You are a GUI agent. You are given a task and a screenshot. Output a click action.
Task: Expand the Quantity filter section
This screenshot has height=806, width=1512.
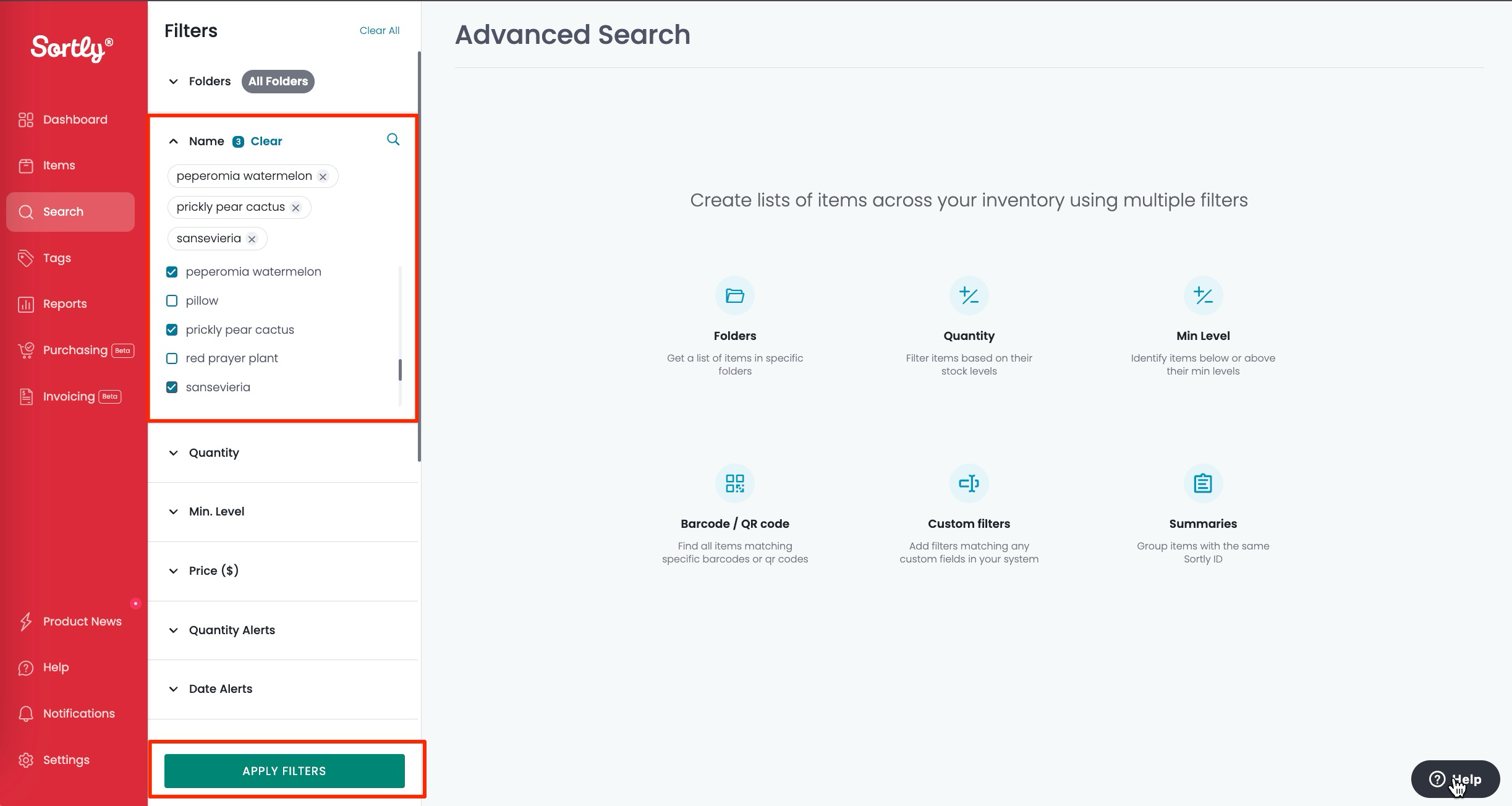click(174, 453)
